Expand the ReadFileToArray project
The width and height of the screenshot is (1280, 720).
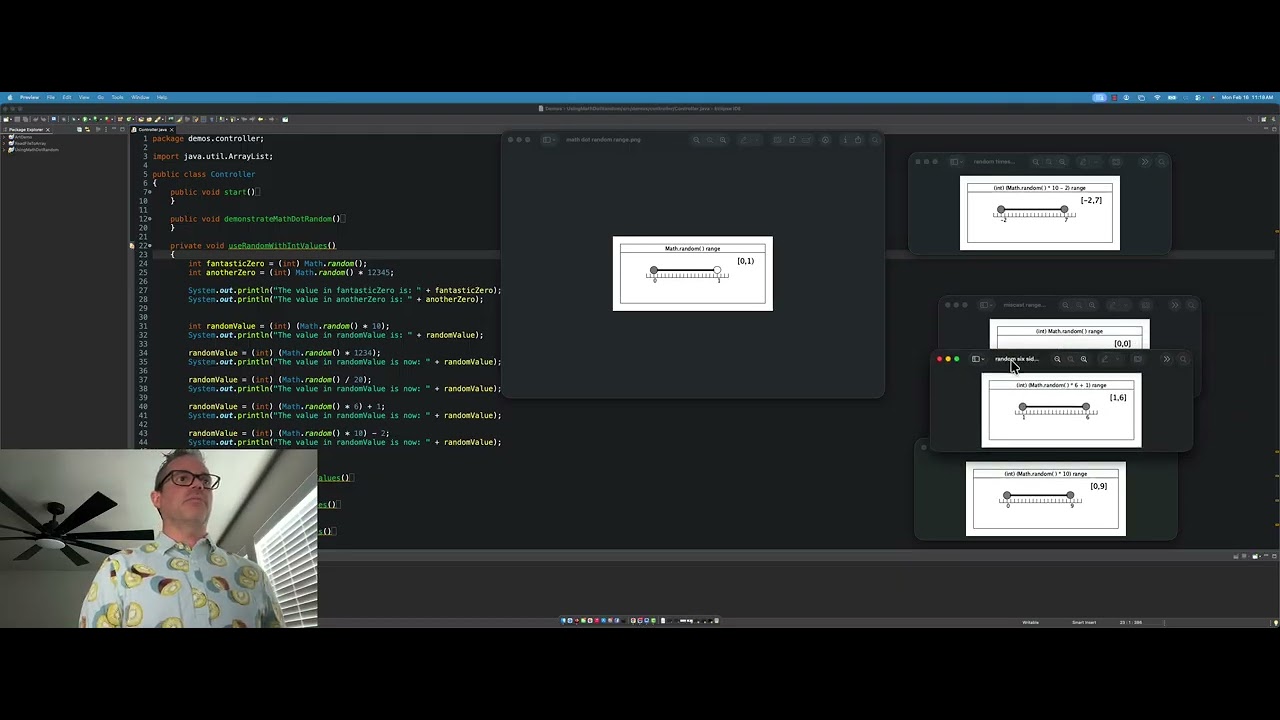click(x=4, y=143)
